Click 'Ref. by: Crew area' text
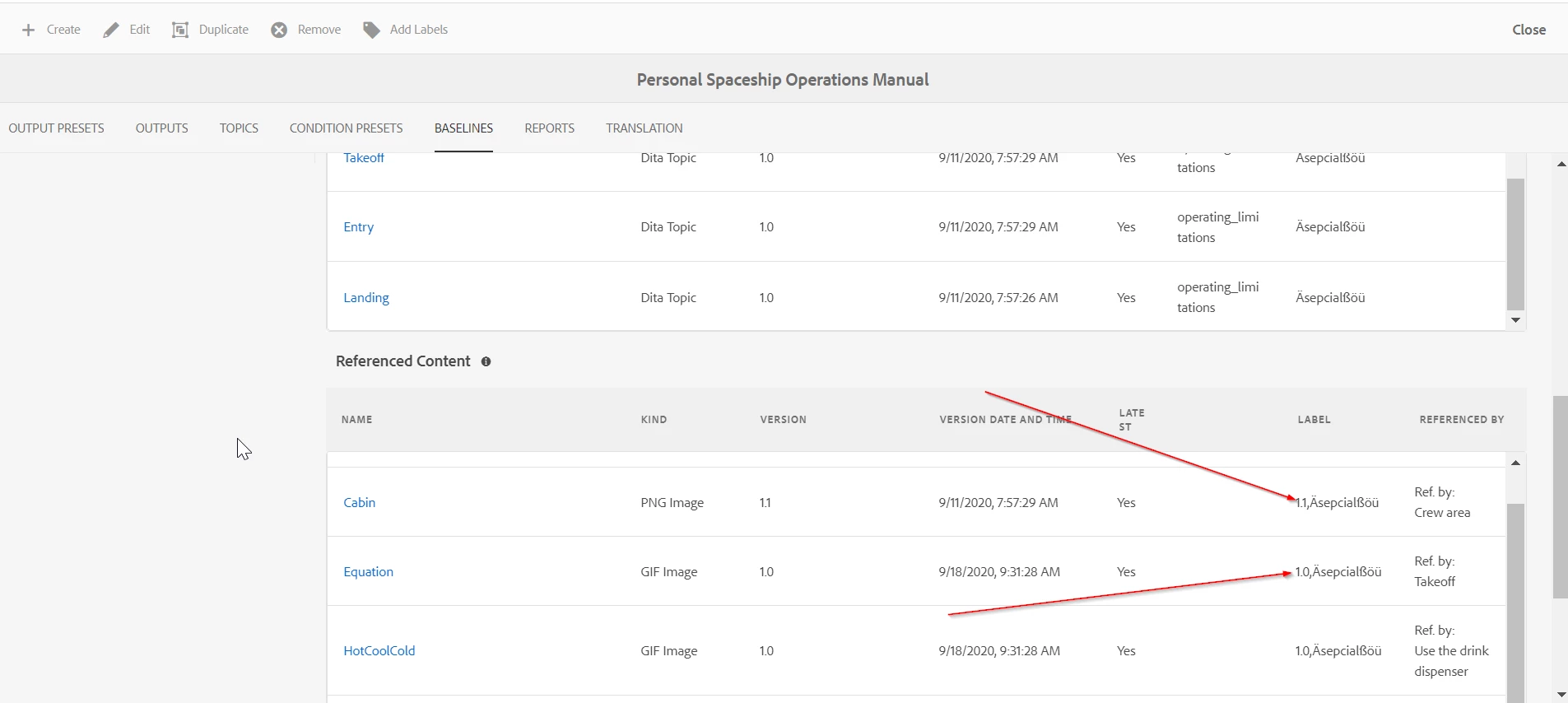The width and height of the screenshot is (1568, 703). (x=1442, y=502)
